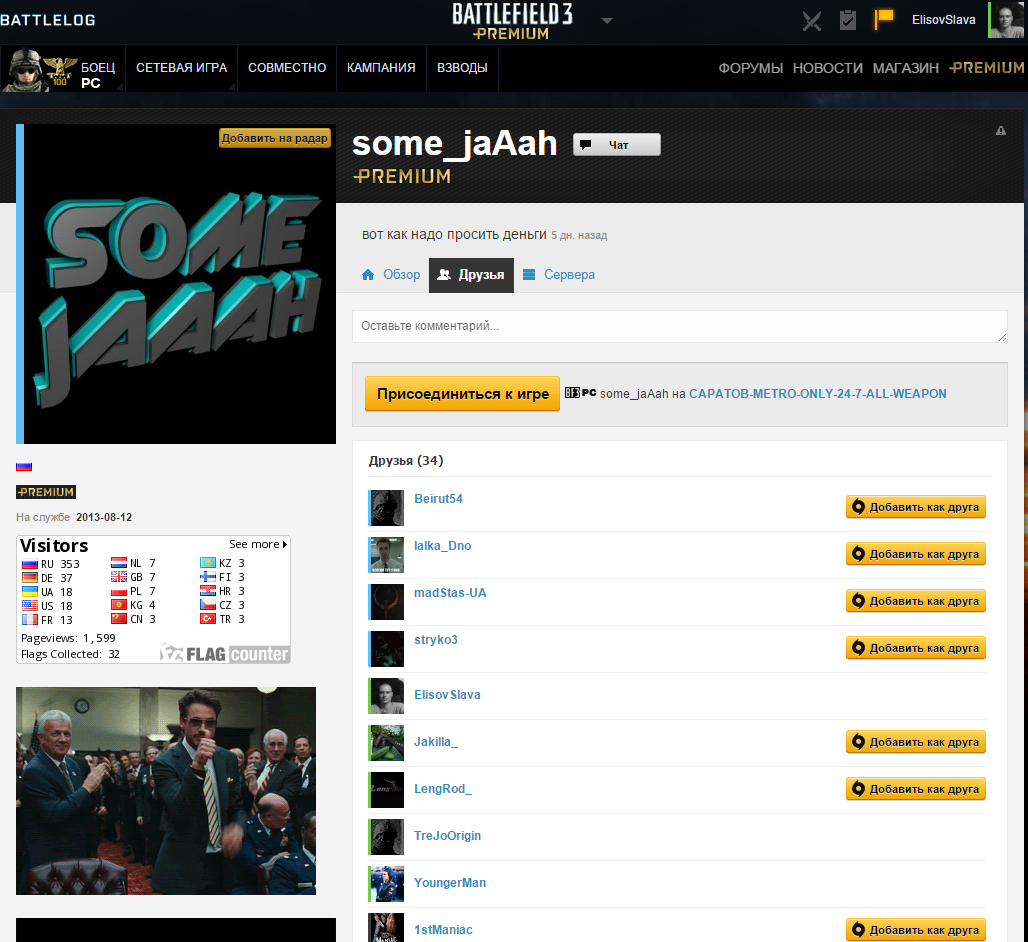Screen dimensions: 1028x942
Task: Click the Russian flag under profile picture
Action: [x=24, y=466]
